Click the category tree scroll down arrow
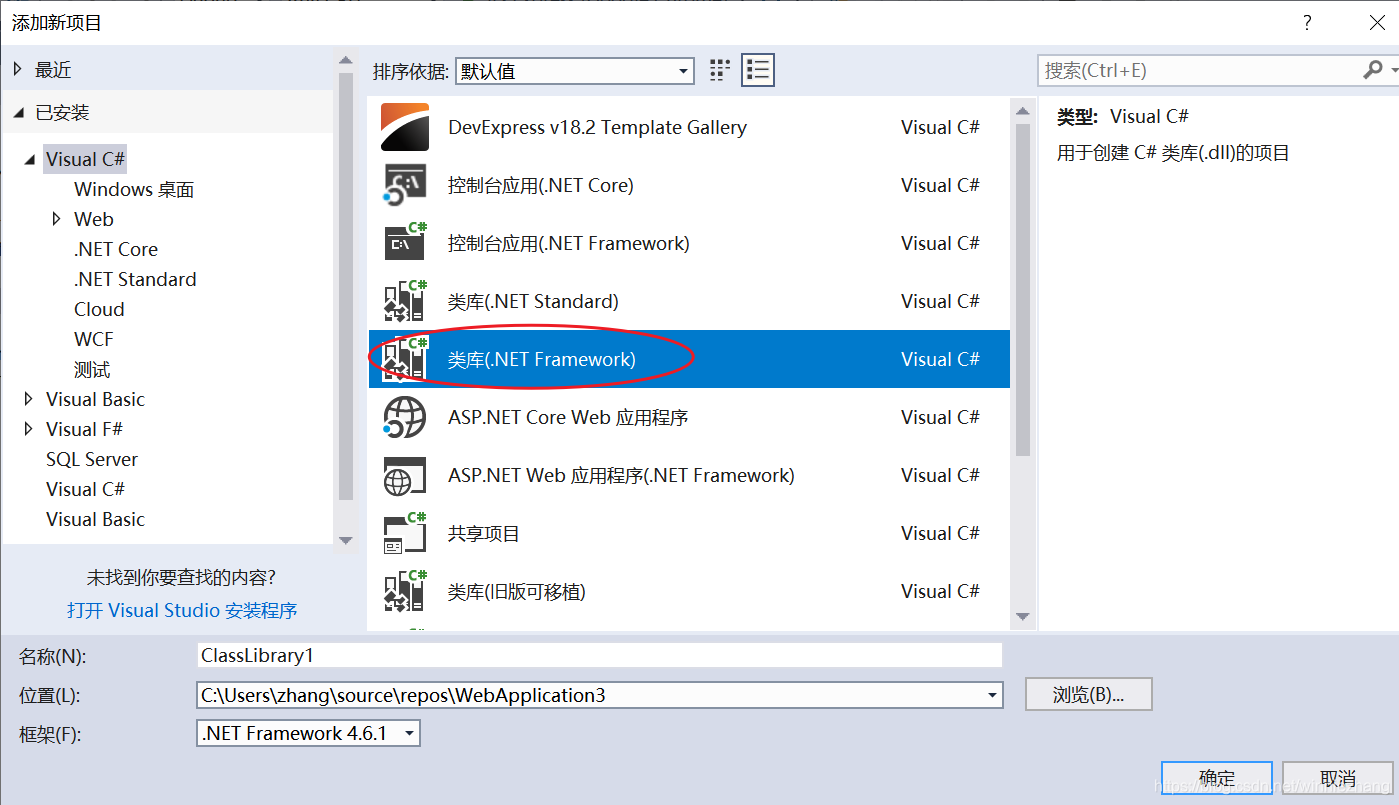Image resolution: width=1399 pixels, height=805 pixels. coord(345,540)
